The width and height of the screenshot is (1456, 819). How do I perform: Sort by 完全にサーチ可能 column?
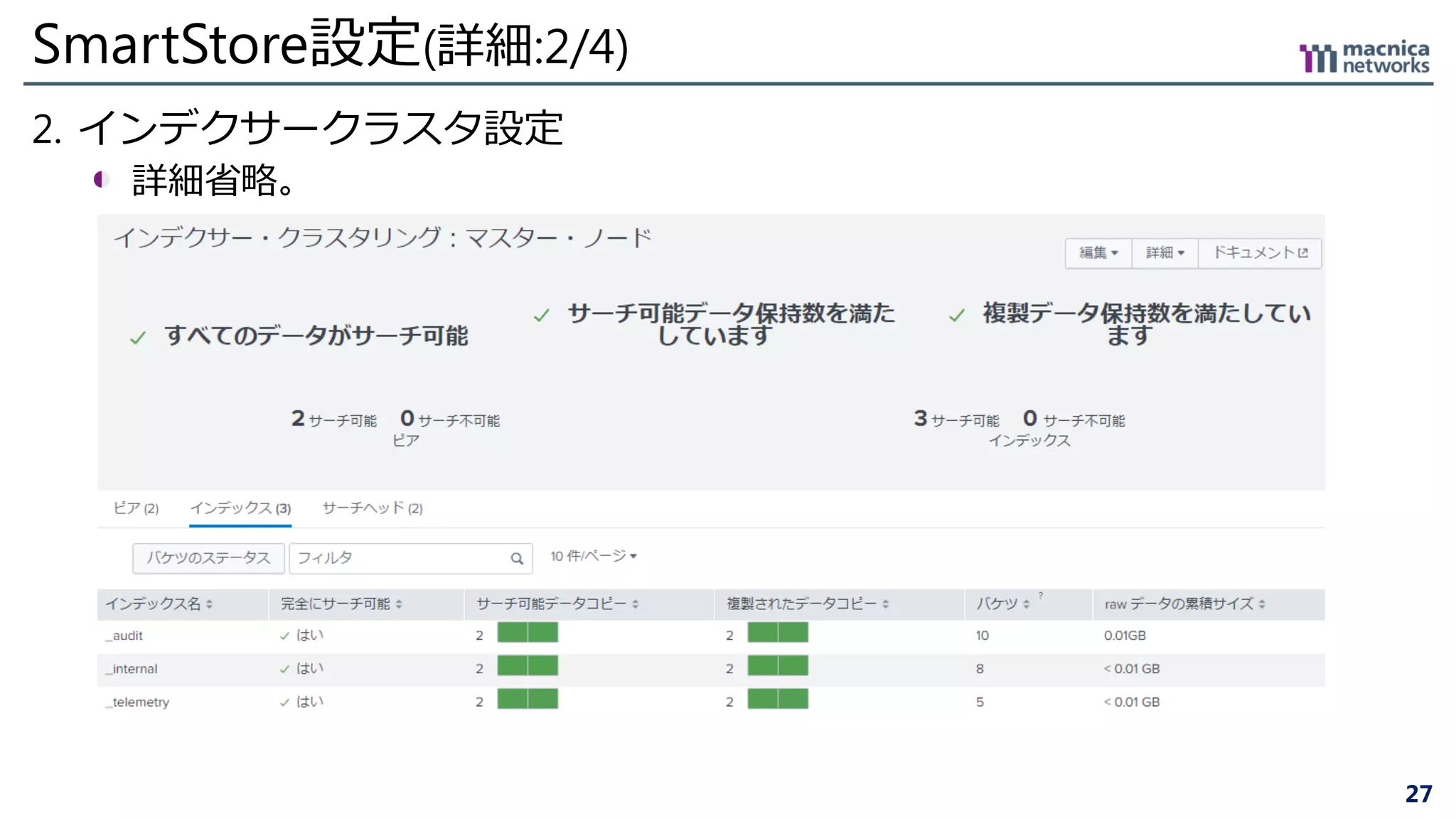[x=341, y=604]
